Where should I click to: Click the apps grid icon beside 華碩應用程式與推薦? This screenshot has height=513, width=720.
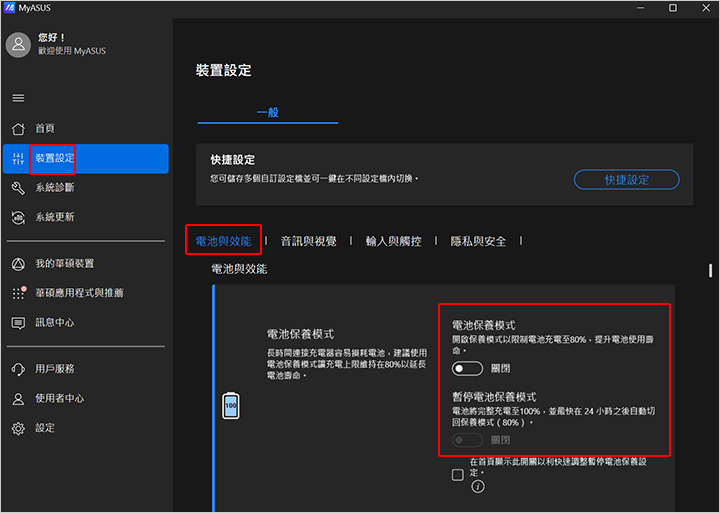pyautogui.click(x=18, y=293)
